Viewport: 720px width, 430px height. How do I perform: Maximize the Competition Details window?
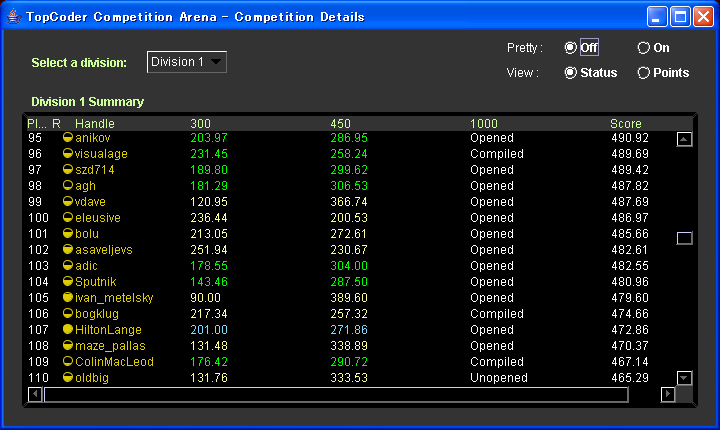680,17
